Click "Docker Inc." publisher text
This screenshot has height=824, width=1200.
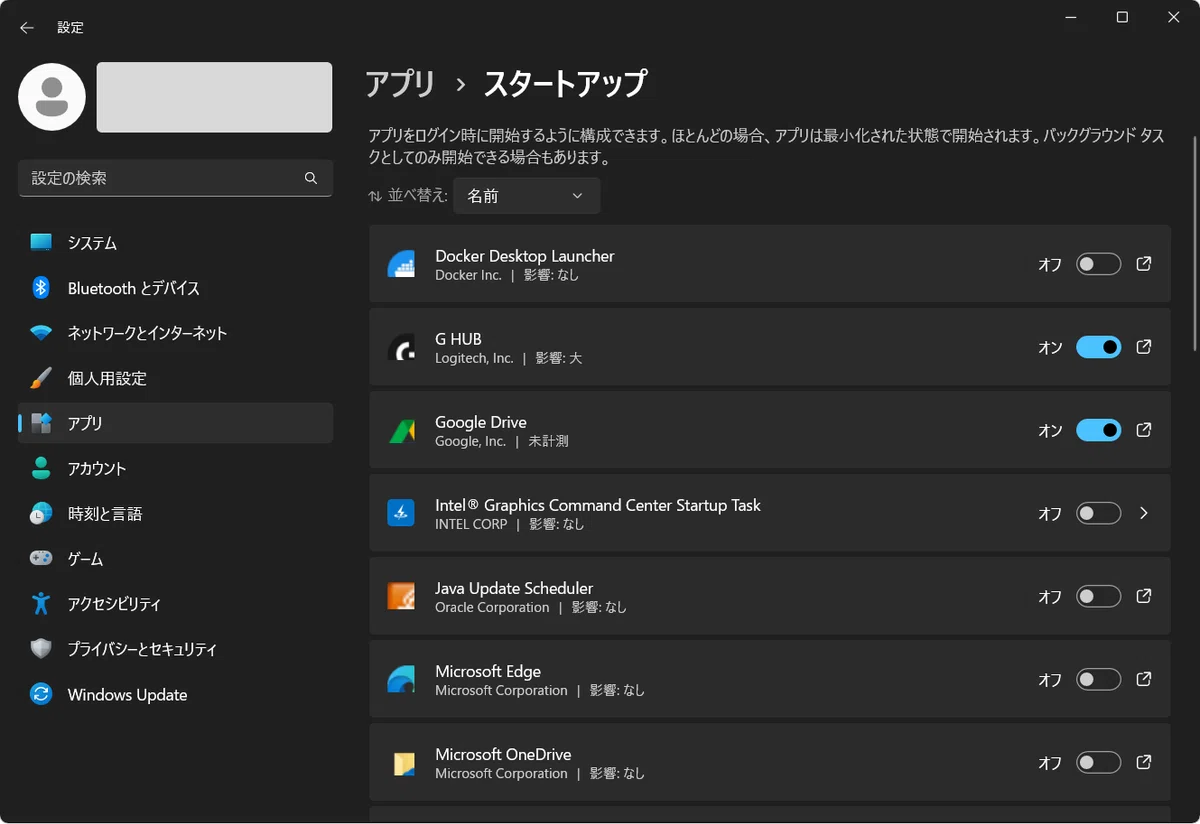click(x=468, y=275)
